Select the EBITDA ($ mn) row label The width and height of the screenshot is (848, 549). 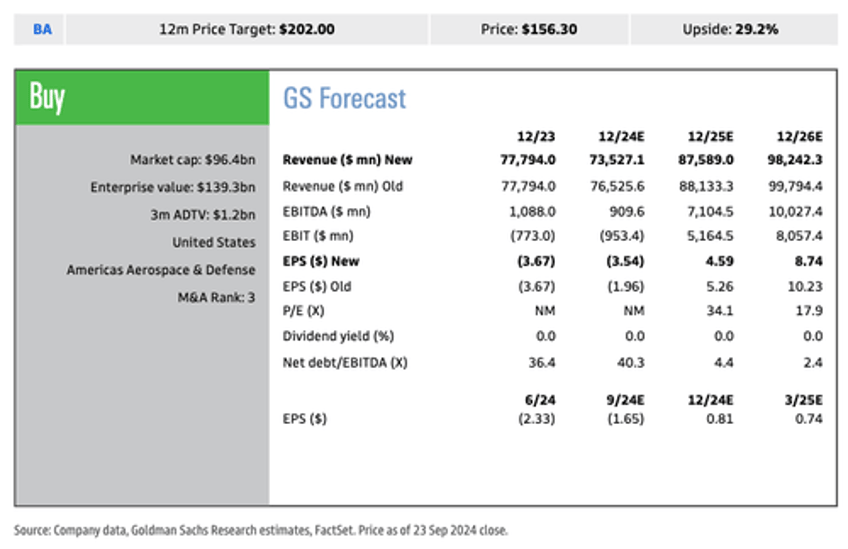click(x=327, y=211)
